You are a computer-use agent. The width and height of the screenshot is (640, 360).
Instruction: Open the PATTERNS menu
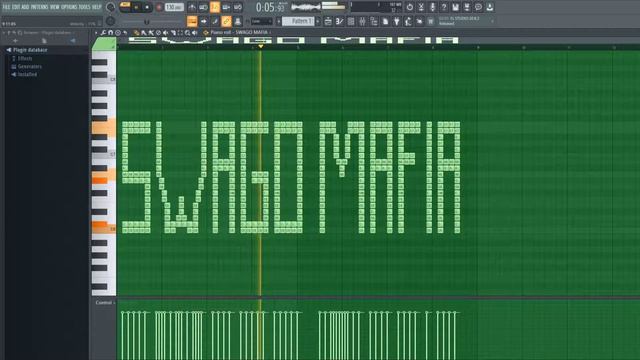coord(40,7)
